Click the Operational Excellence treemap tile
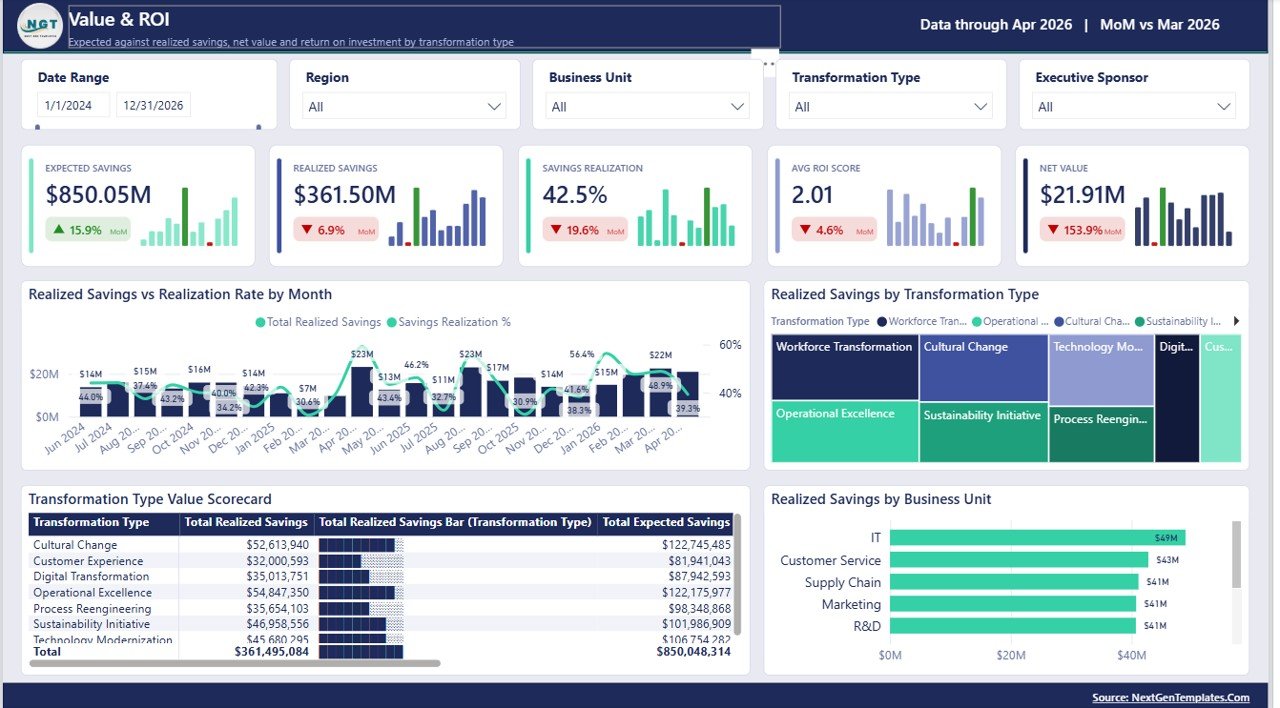 click(845, 432)
